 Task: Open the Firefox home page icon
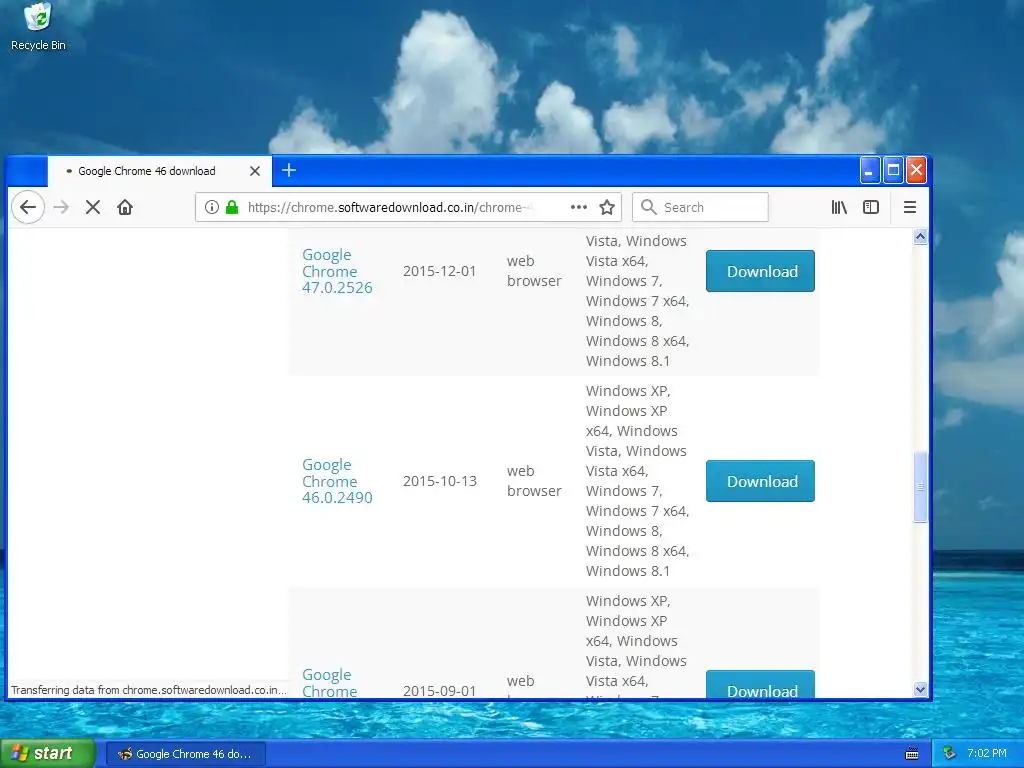125,208
